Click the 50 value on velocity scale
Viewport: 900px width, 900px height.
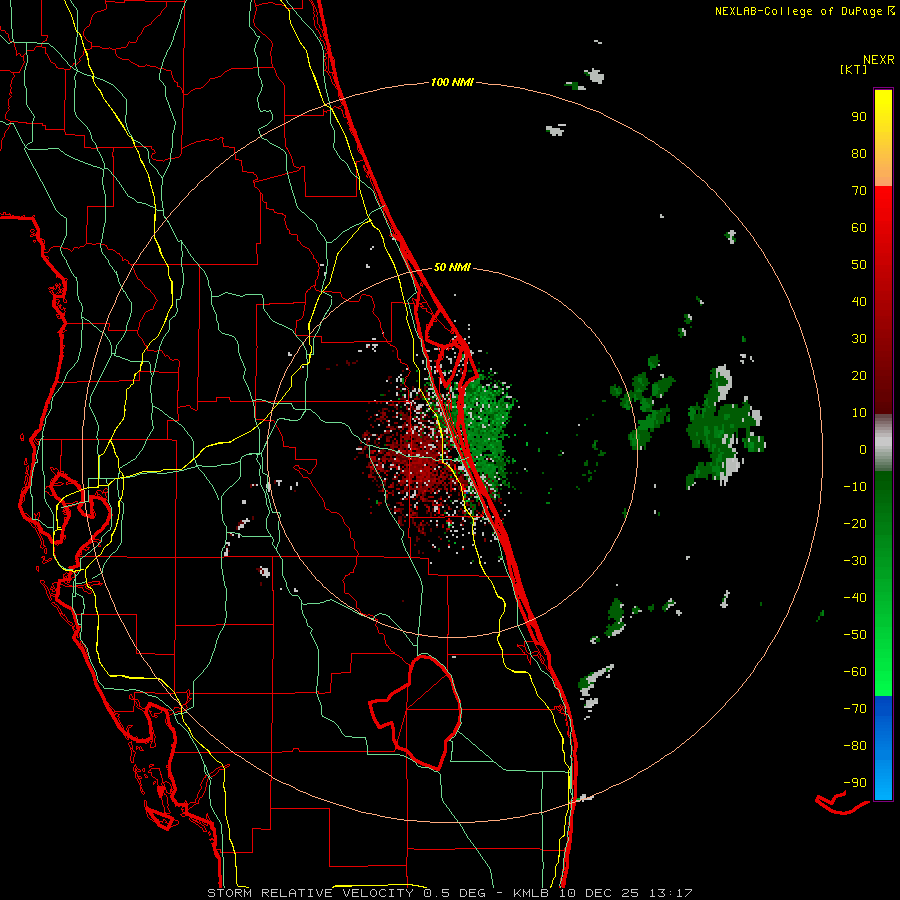point(859,265)
